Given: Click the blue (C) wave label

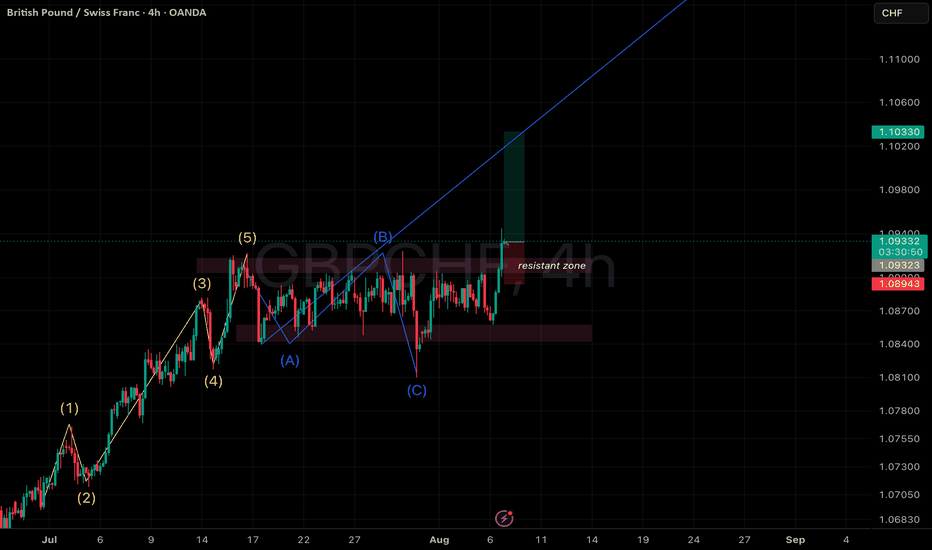Looking at the screenshot, I should [x=417, y=391].
